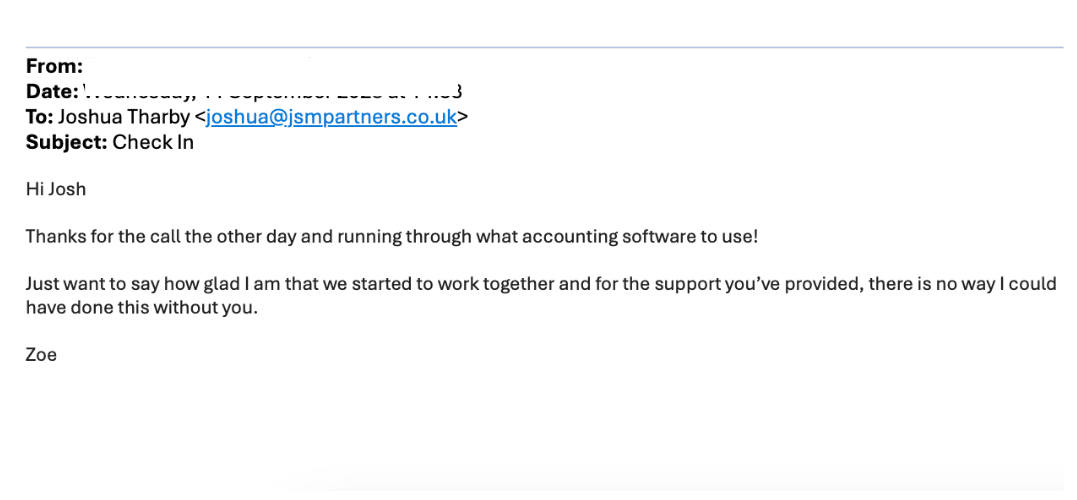Click the bold "Date:" header label
The image size is (1077, 500).
[52, 92]
